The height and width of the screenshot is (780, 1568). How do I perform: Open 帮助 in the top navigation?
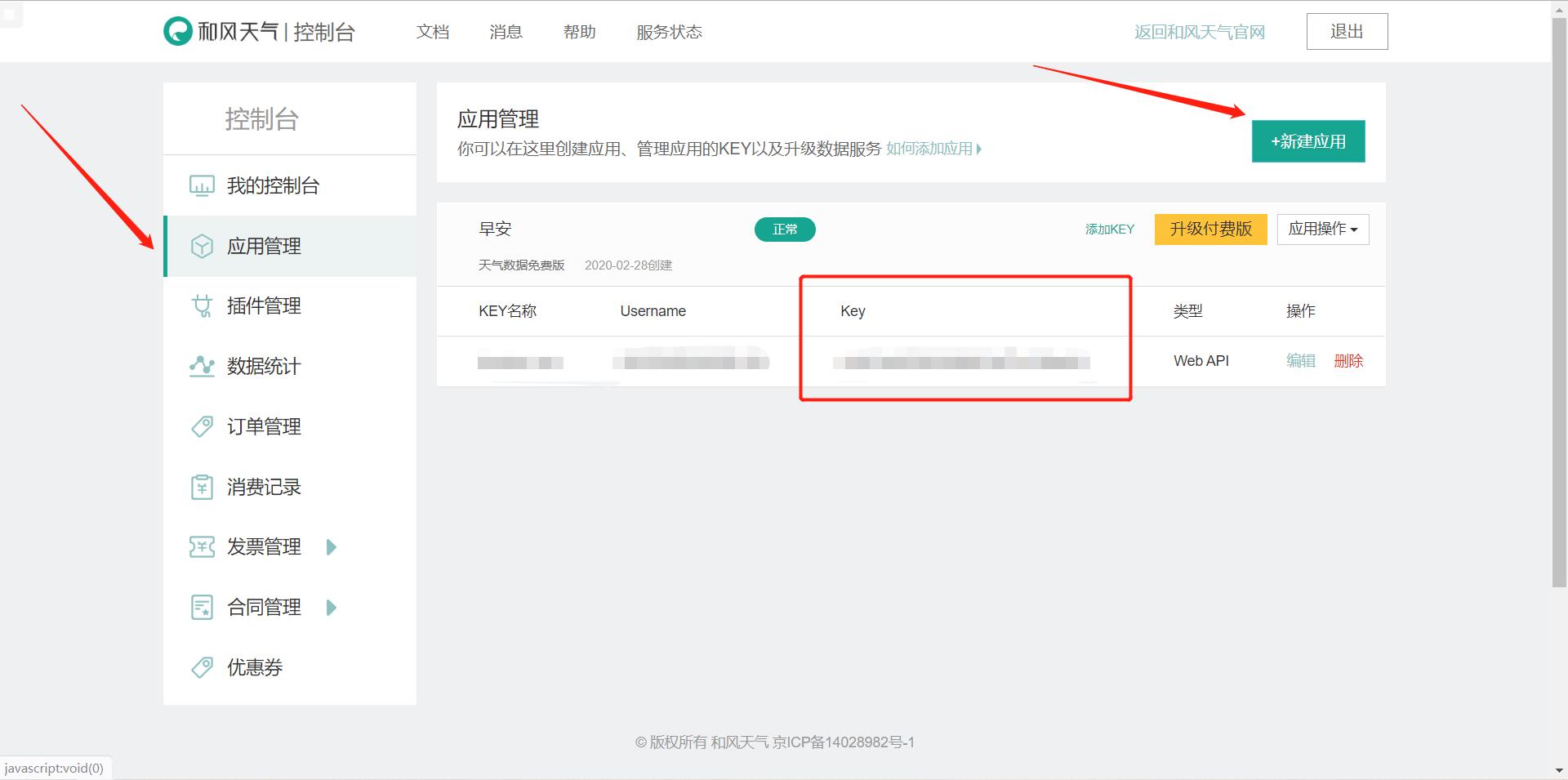click(x=580, y=32)
